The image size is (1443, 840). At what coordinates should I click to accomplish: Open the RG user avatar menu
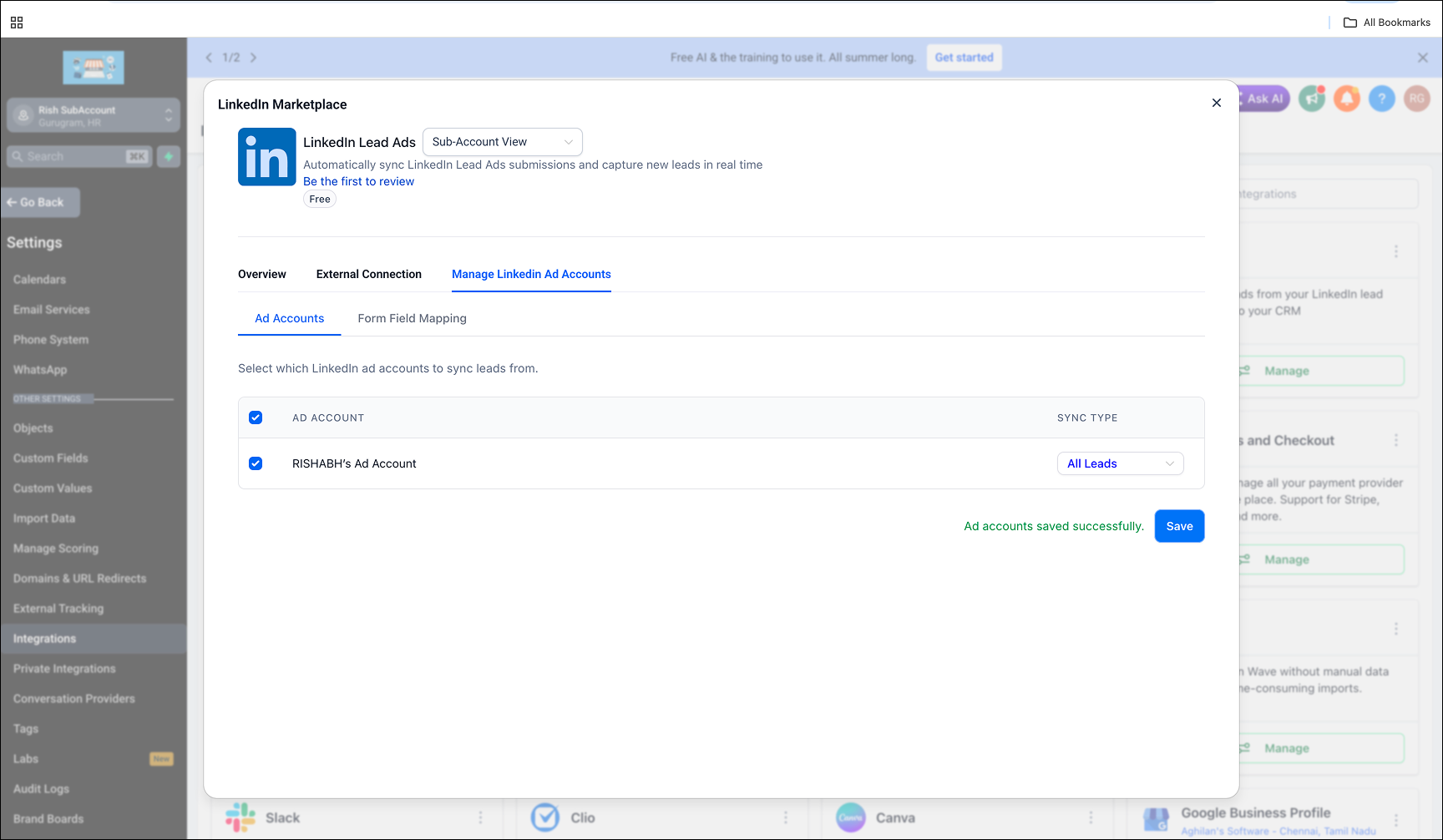pos(1417,99)
